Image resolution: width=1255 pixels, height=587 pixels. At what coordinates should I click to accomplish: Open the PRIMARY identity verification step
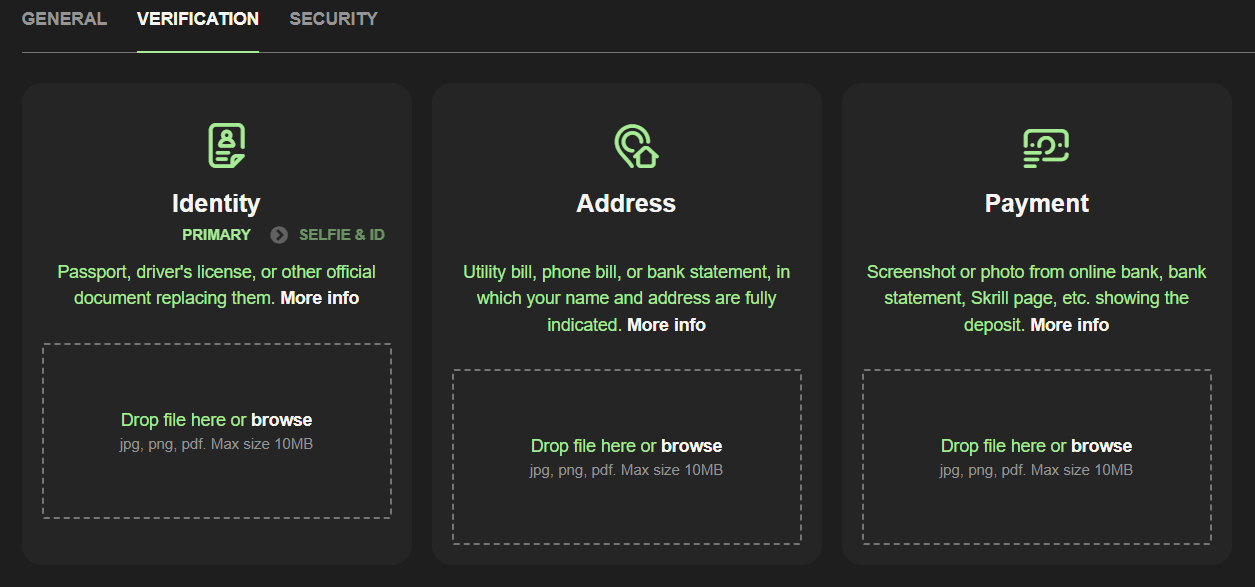[x=215, y=234]
